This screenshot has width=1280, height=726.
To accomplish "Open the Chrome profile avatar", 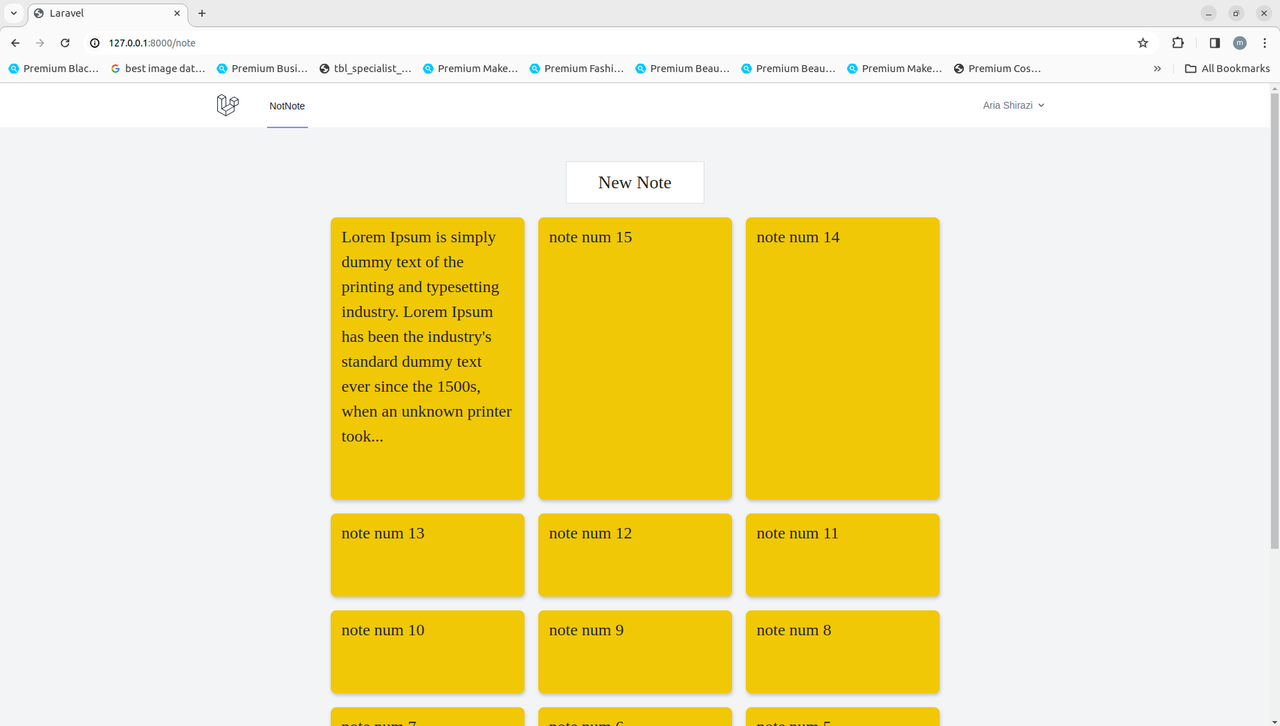I will 1240,43.
